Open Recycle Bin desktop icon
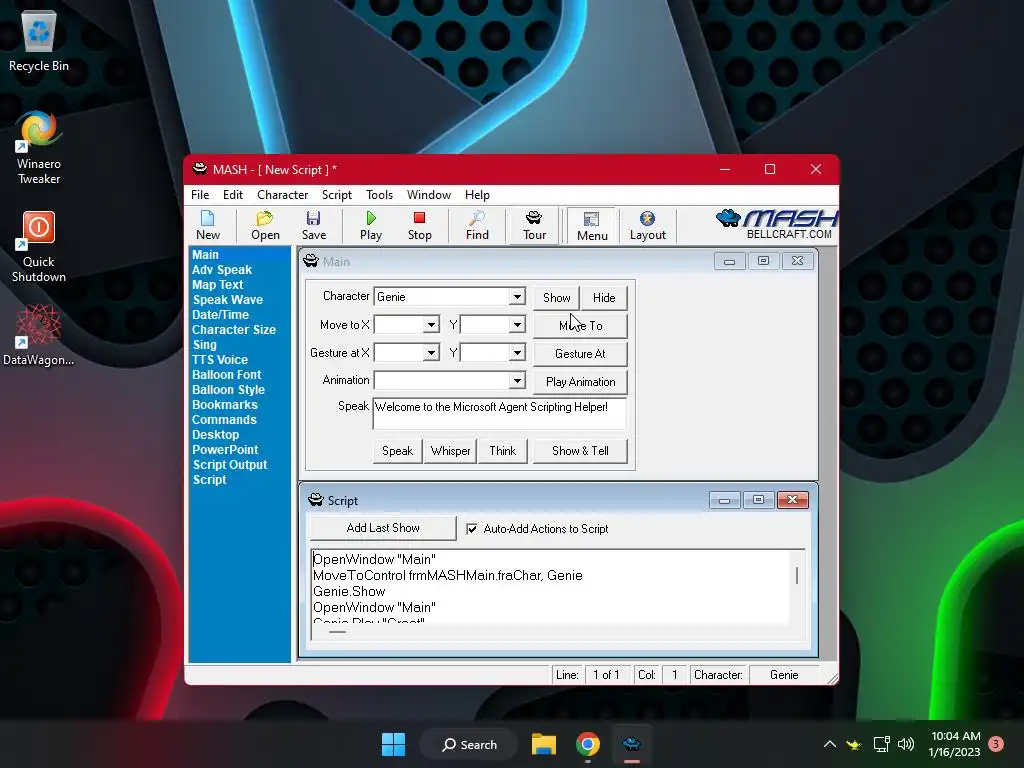Viewport: 1024px width, 768px height. point(39,42)
